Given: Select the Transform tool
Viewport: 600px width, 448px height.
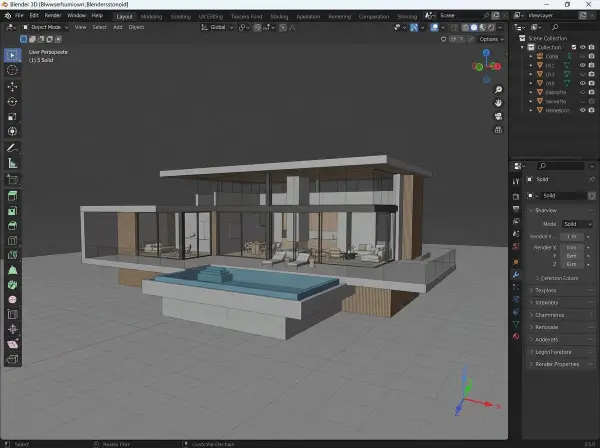Looking at the screenshot, I should pyautogui.click(x=12, y=132).
